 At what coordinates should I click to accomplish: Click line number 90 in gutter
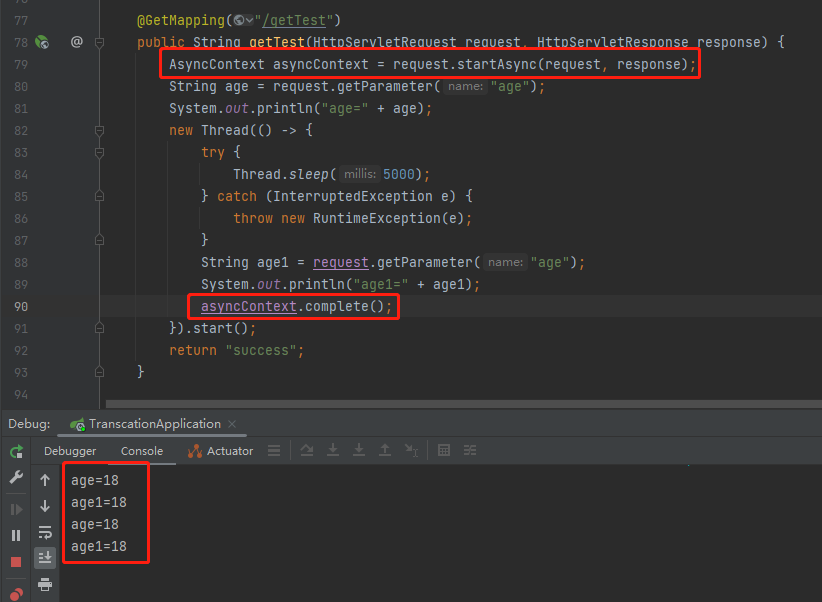[x=21, y=307]
